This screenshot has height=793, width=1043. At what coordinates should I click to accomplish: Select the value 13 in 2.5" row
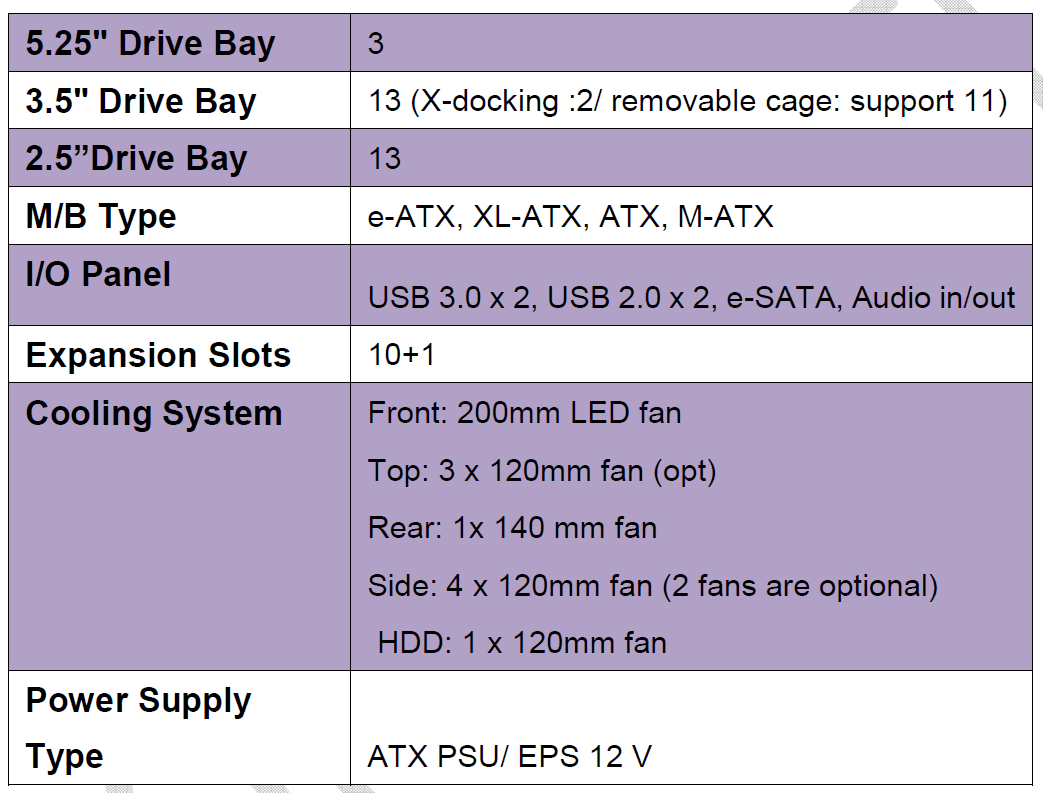(385, 159)
